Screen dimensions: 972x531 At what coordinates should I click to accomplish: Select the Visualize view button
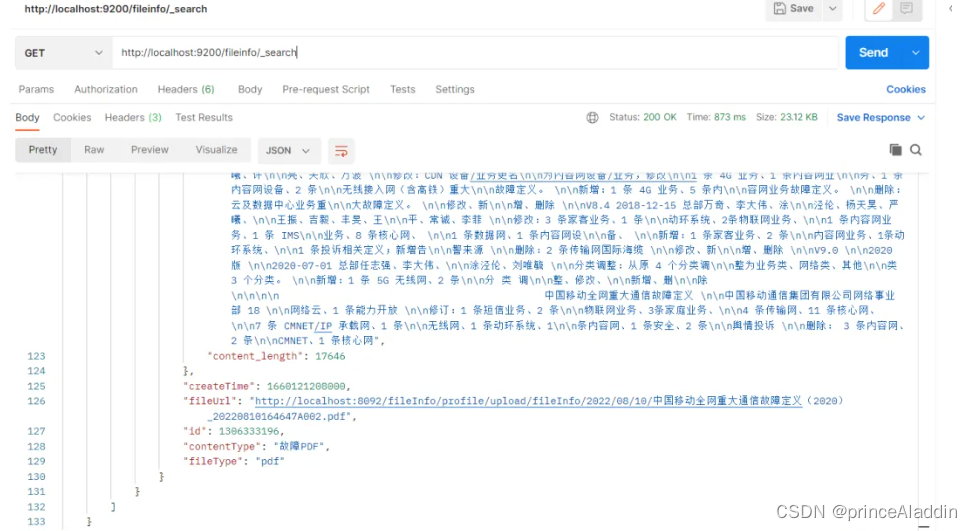point(216,150)
